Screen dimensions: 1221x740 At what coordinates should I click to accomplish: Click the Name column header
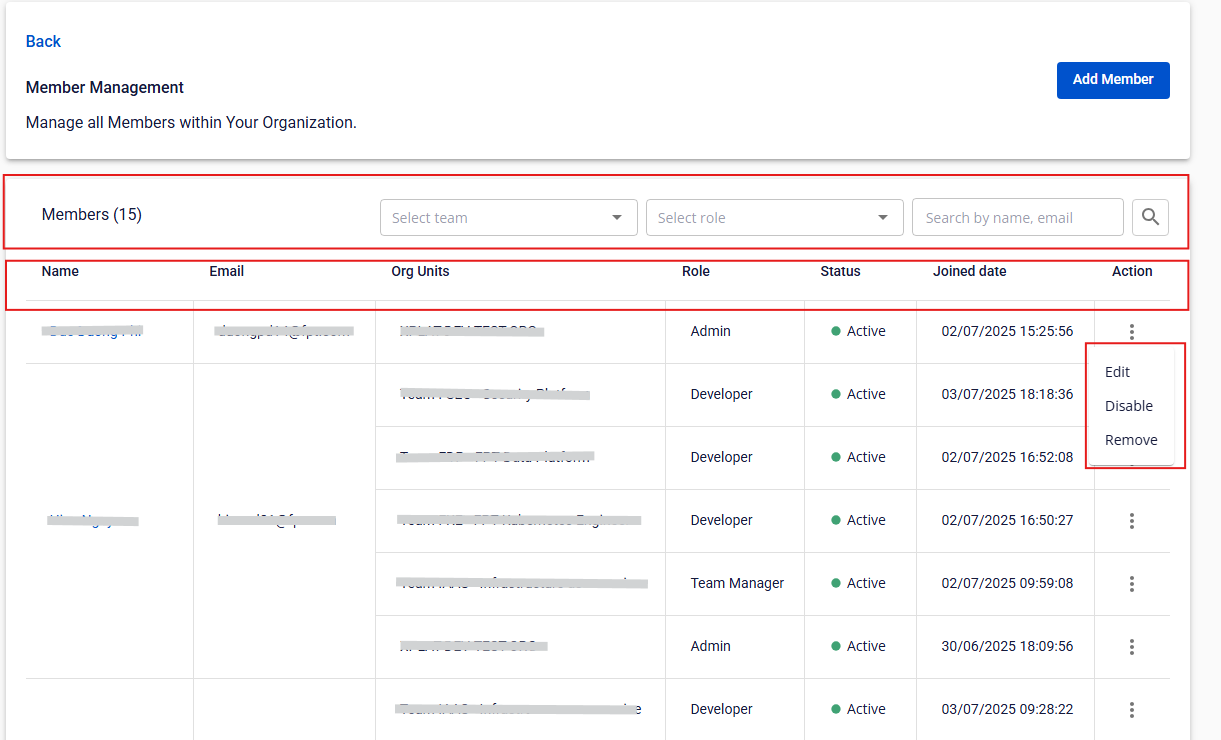[60, 271]
